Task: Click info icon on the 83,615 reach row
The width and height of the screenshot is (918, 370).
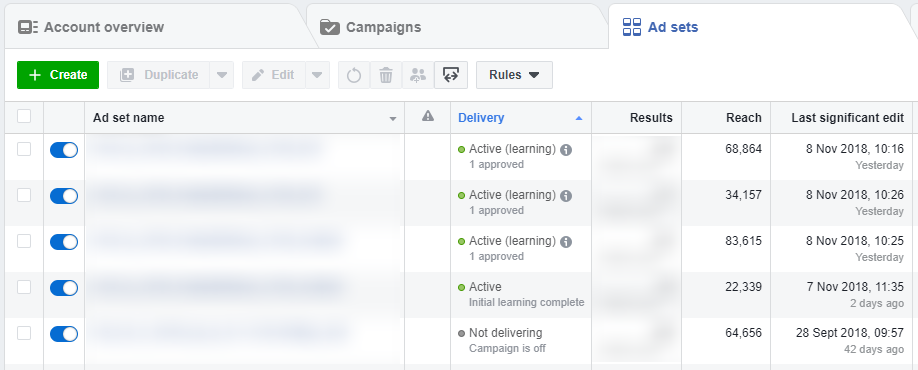Action: [566, 242]
